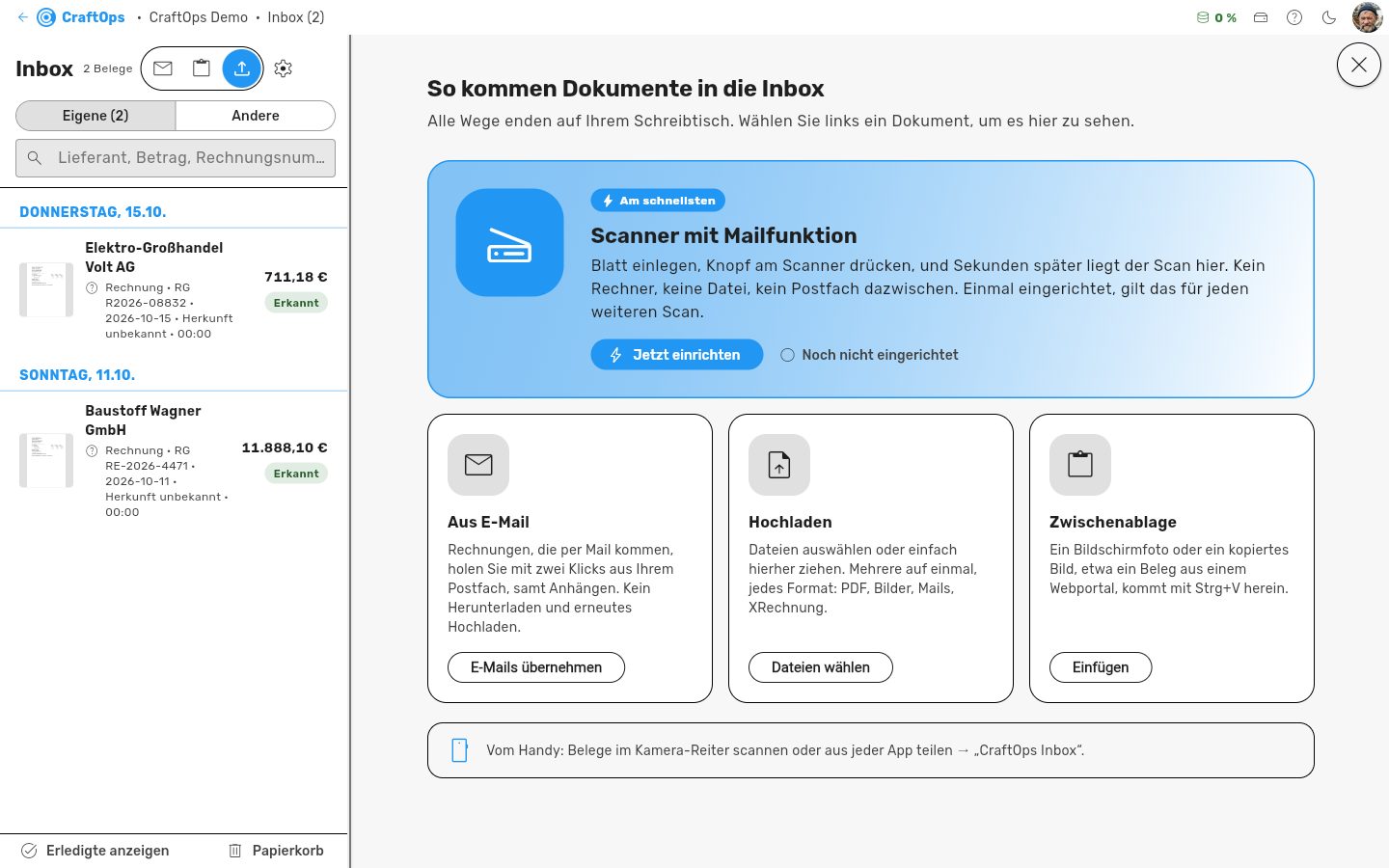Open the Elektro-Großhandel Volt AG invoice
1389x868 pixels.
coord(174,290)
